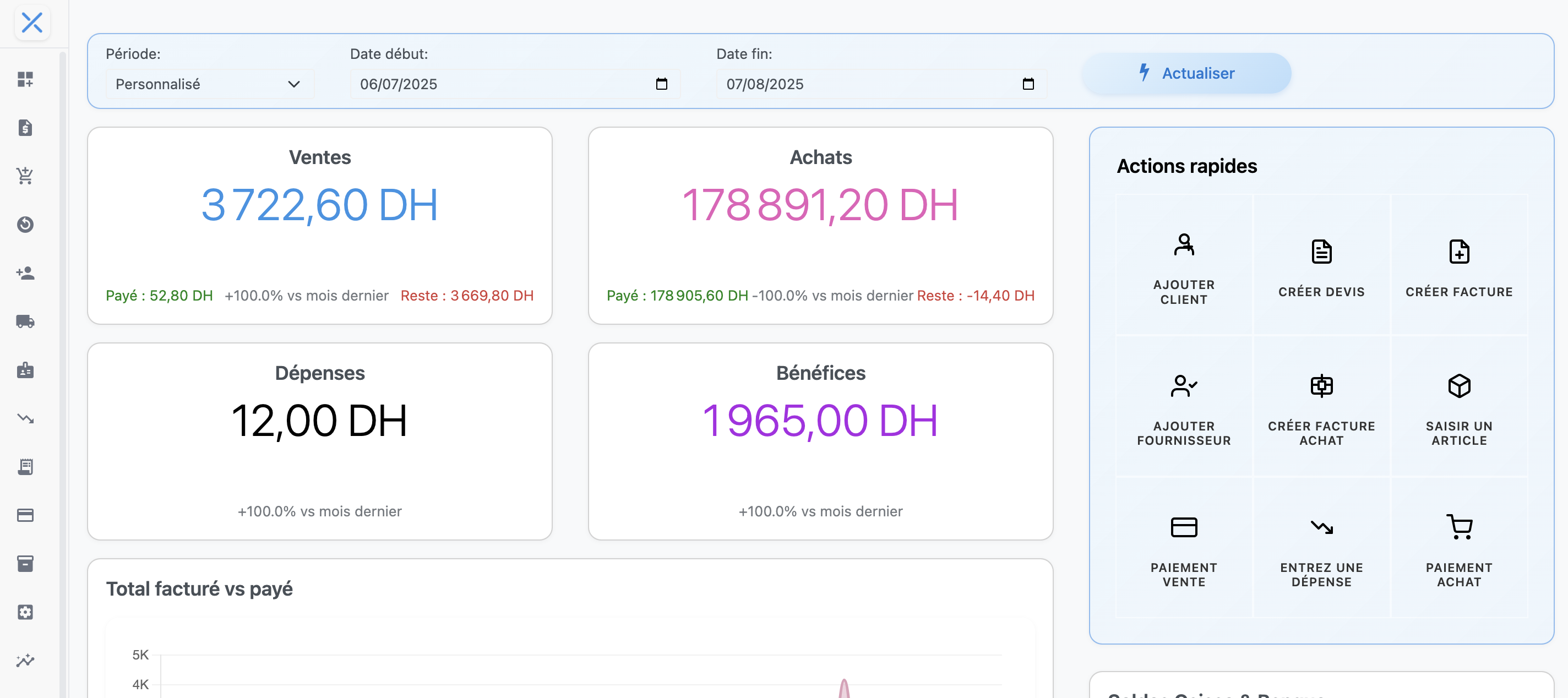
Task: Click the delivery truck sidebar icon
Action: click(x=25, y=321)
